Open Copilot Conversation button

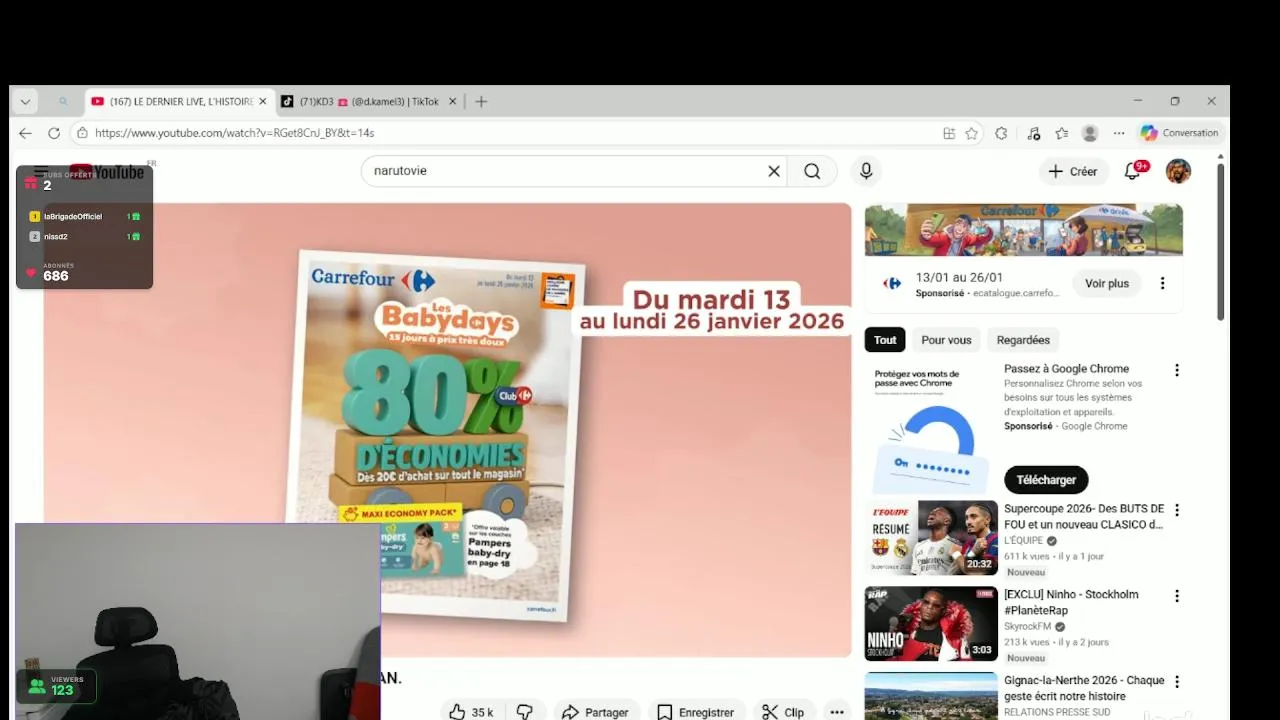coord(1181,133)
